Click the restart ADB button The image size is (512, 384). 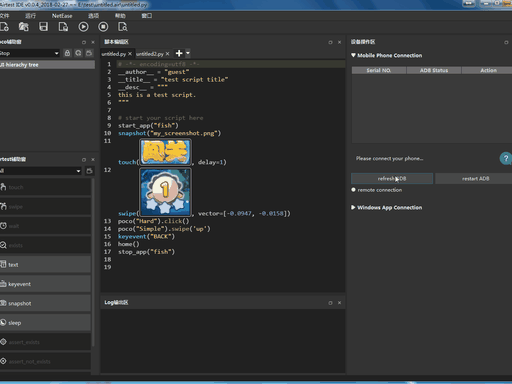click(474, 179)
